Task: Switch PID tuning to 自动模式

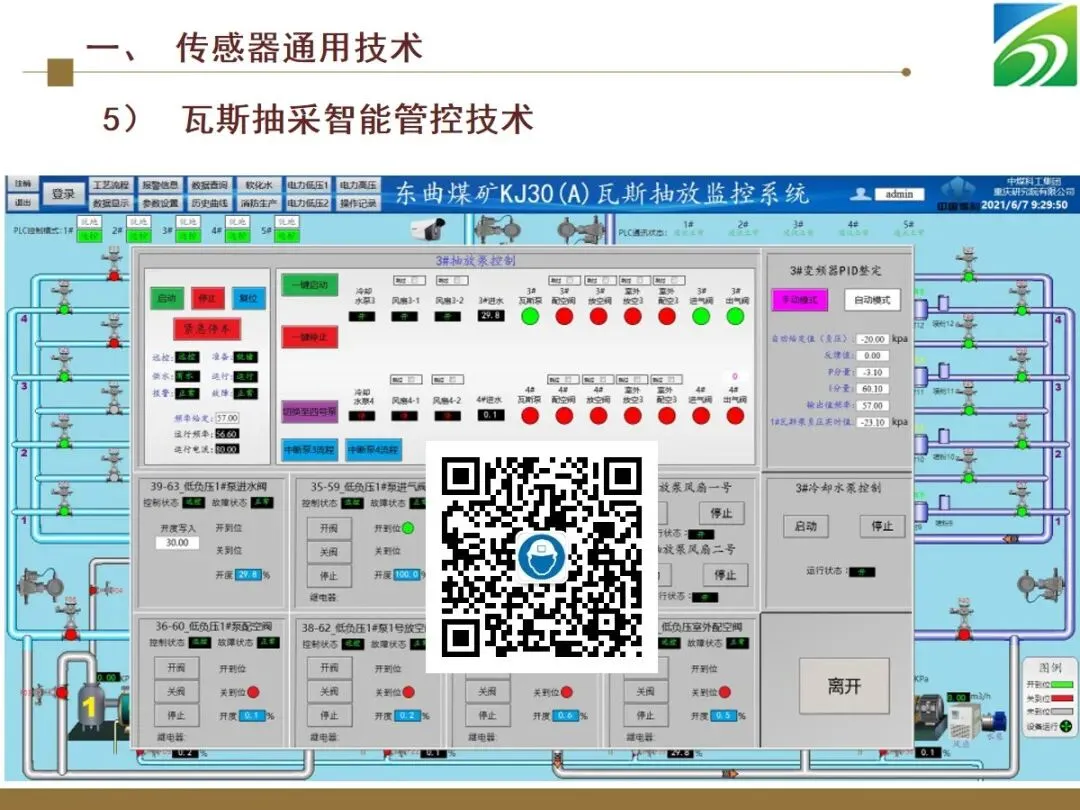Action: pyautogui.click(x=873, y=300)
